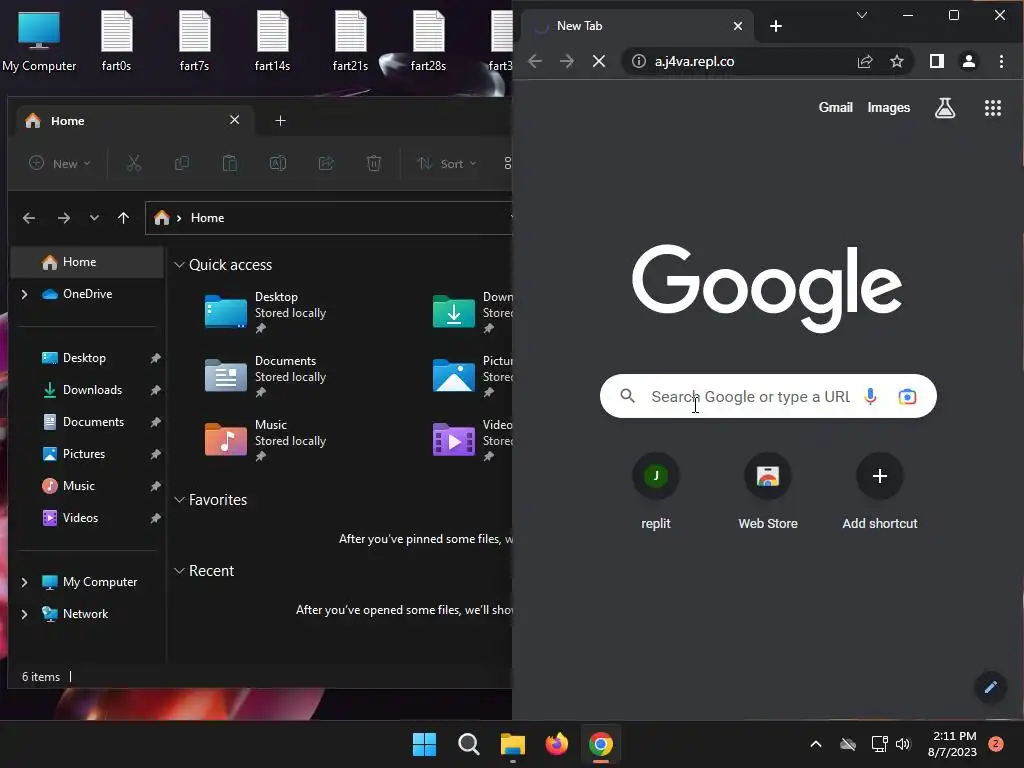Open the Windows Start menu
1024x768 pixels.
(x=424, y=744)
